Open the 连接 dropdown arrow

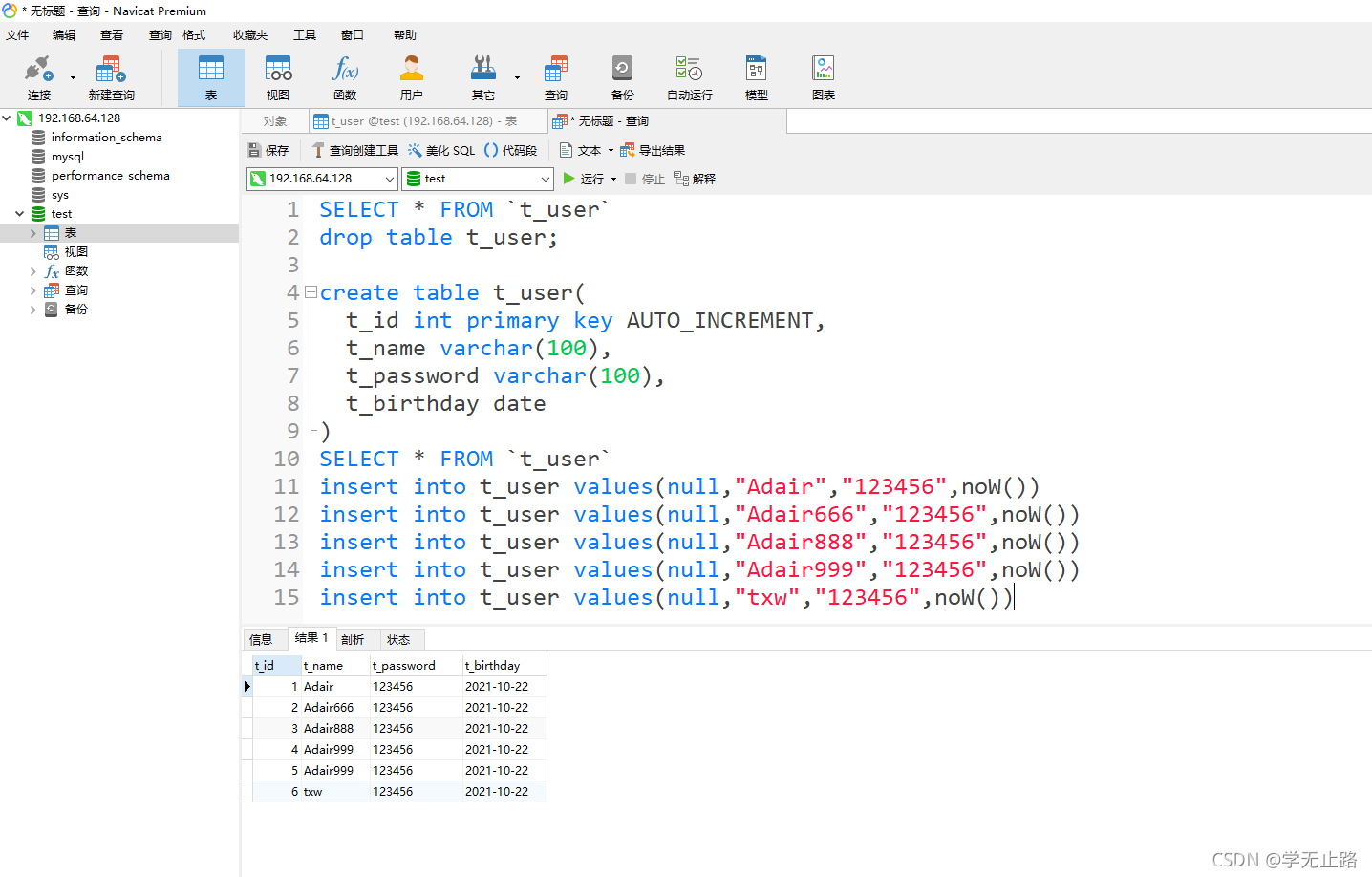[73, 77]
